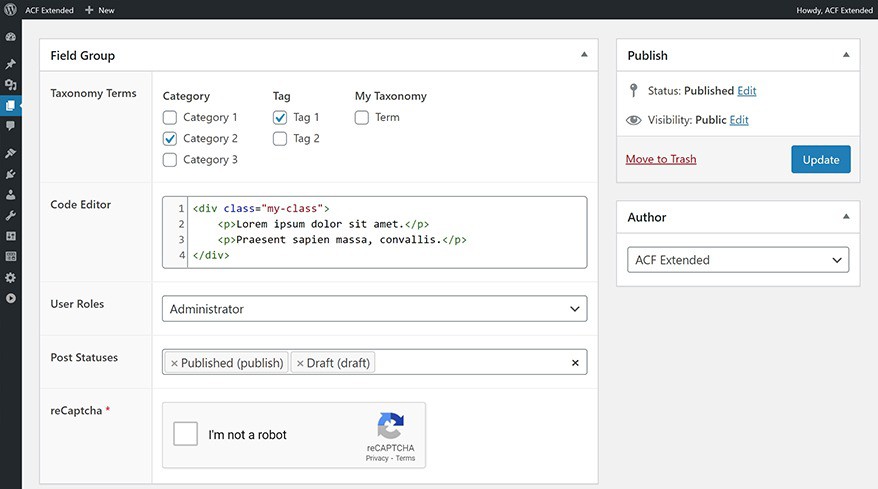Open the User Roles dropdown
The width and height of the screenshot is (878, 489).
374,309
